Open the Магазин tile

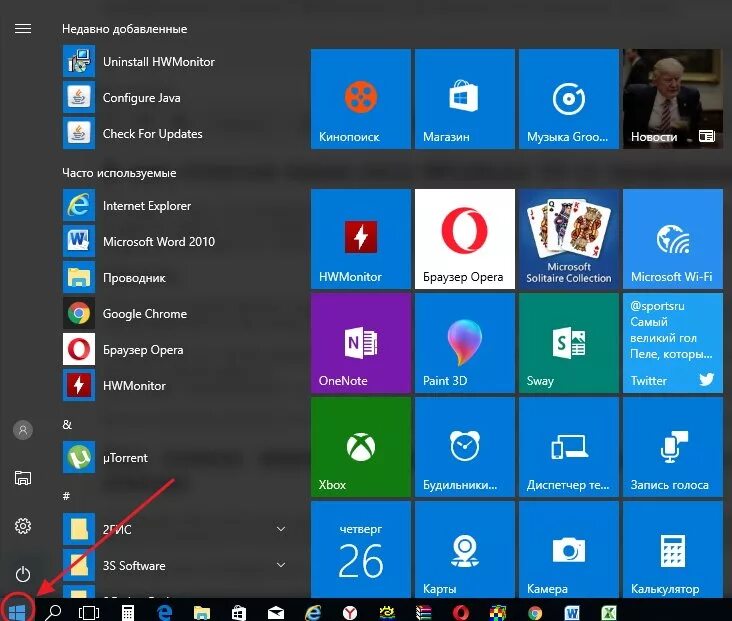pos(465,99)
